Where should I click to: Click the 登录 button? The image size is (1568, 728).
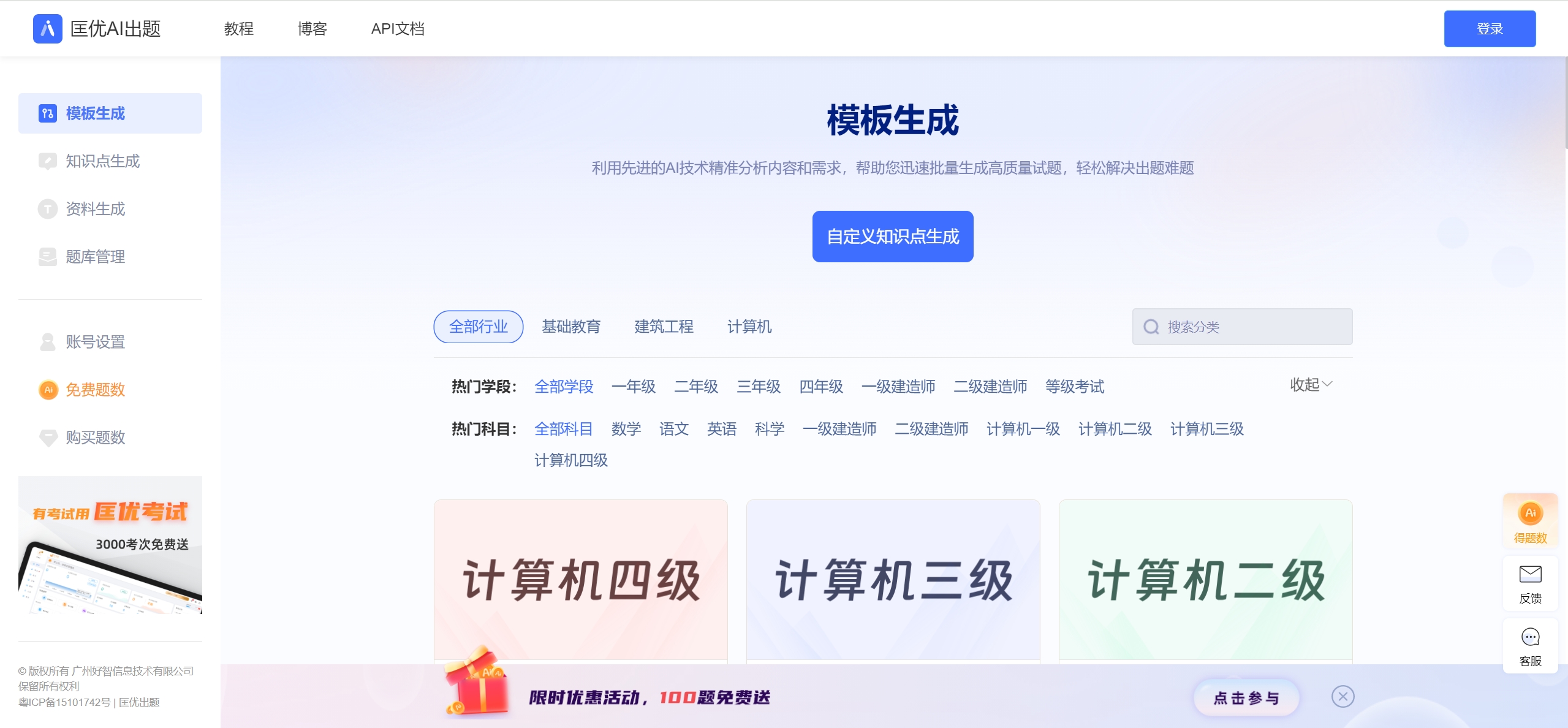[1490, 28]
